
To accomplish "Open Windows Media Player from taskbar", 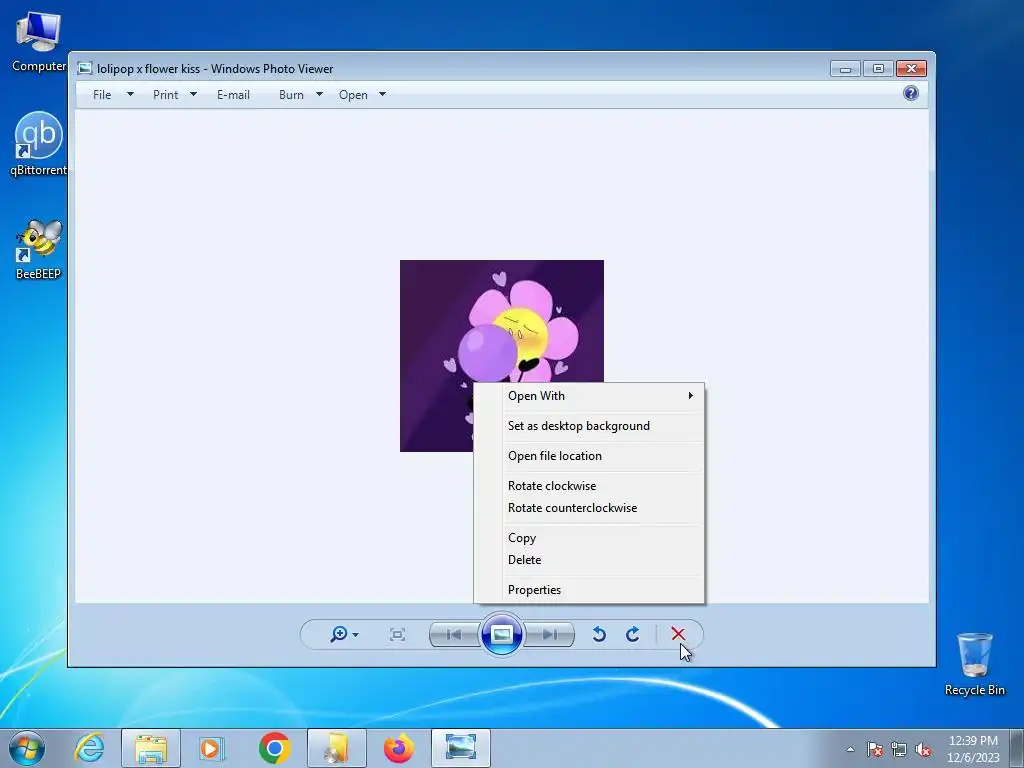I will (212, 748).
